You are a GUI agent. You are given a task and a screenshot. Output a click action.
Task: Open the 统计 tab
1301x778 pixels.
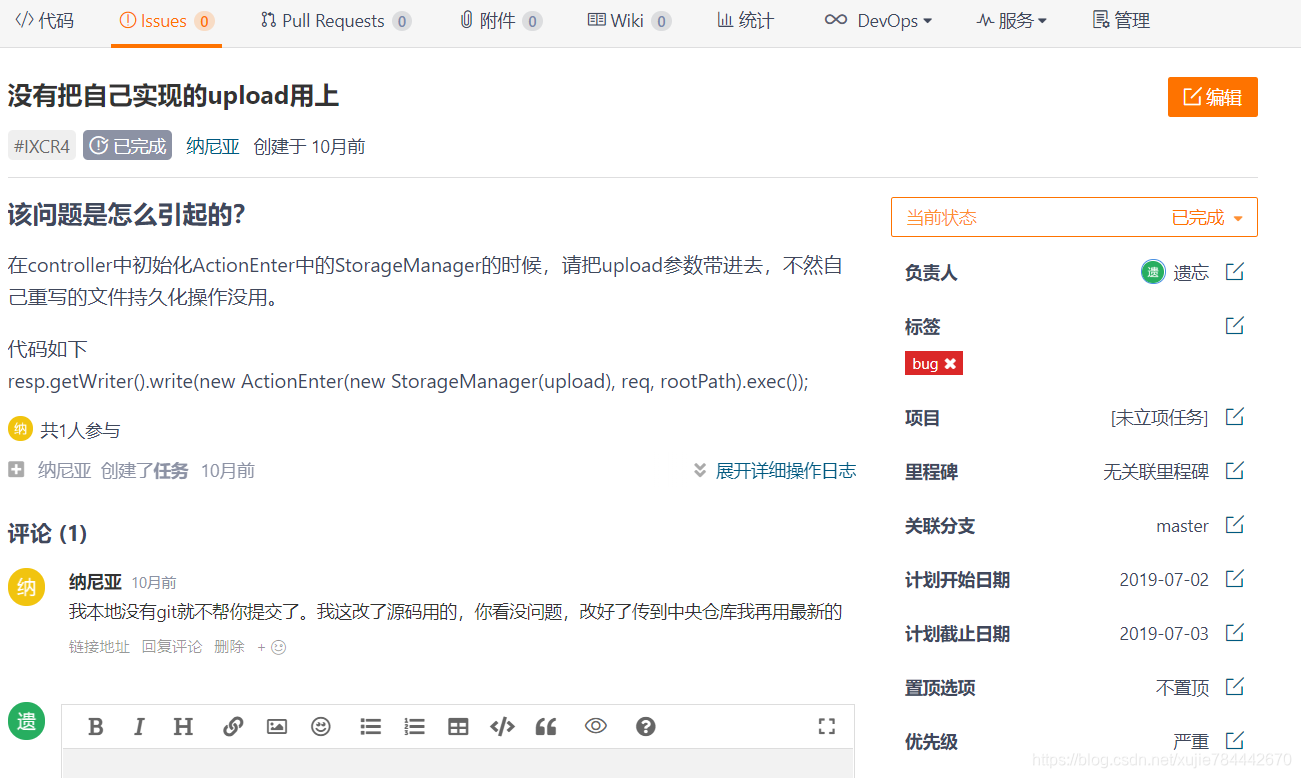coord(745,20)
